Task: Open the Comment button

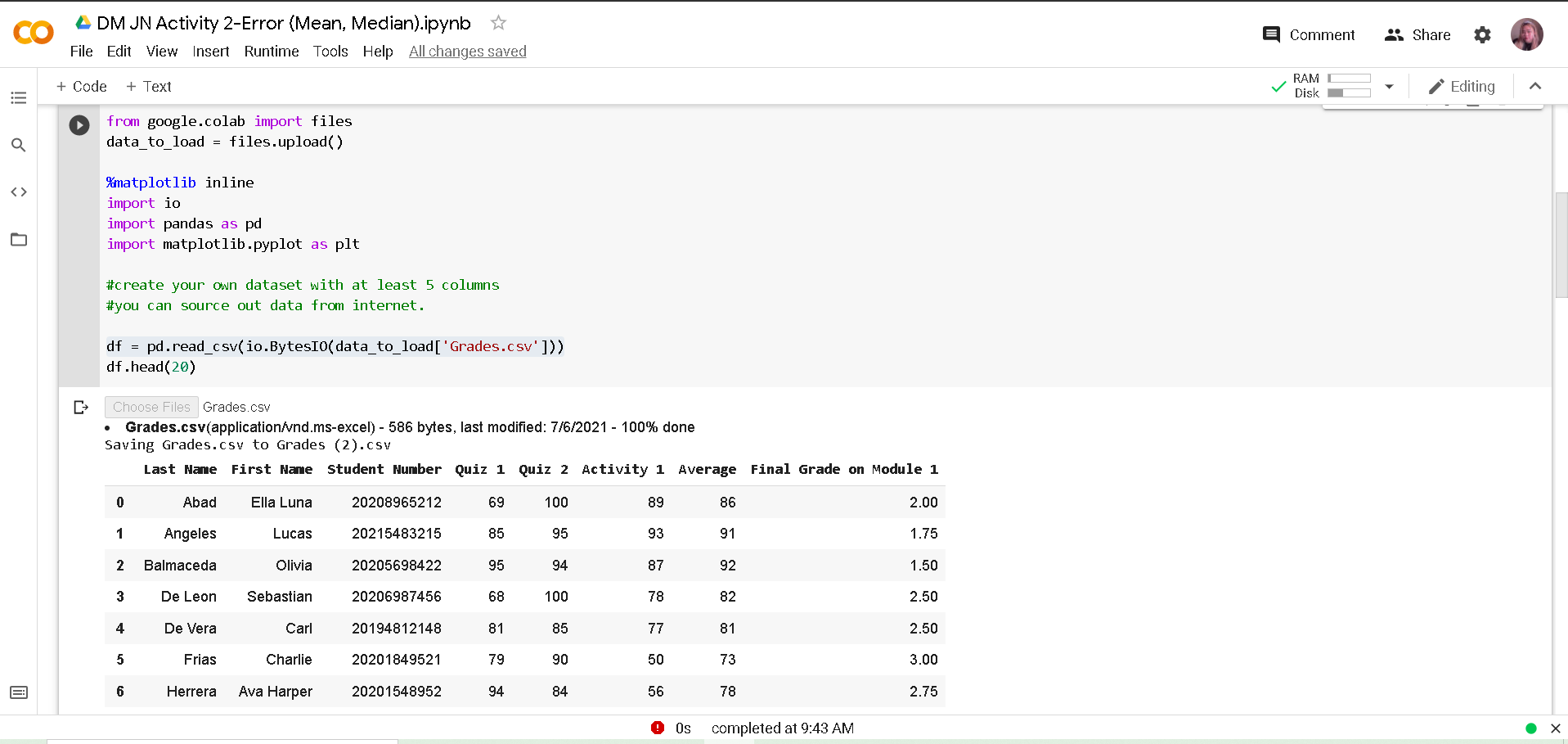Action: 1309,34
